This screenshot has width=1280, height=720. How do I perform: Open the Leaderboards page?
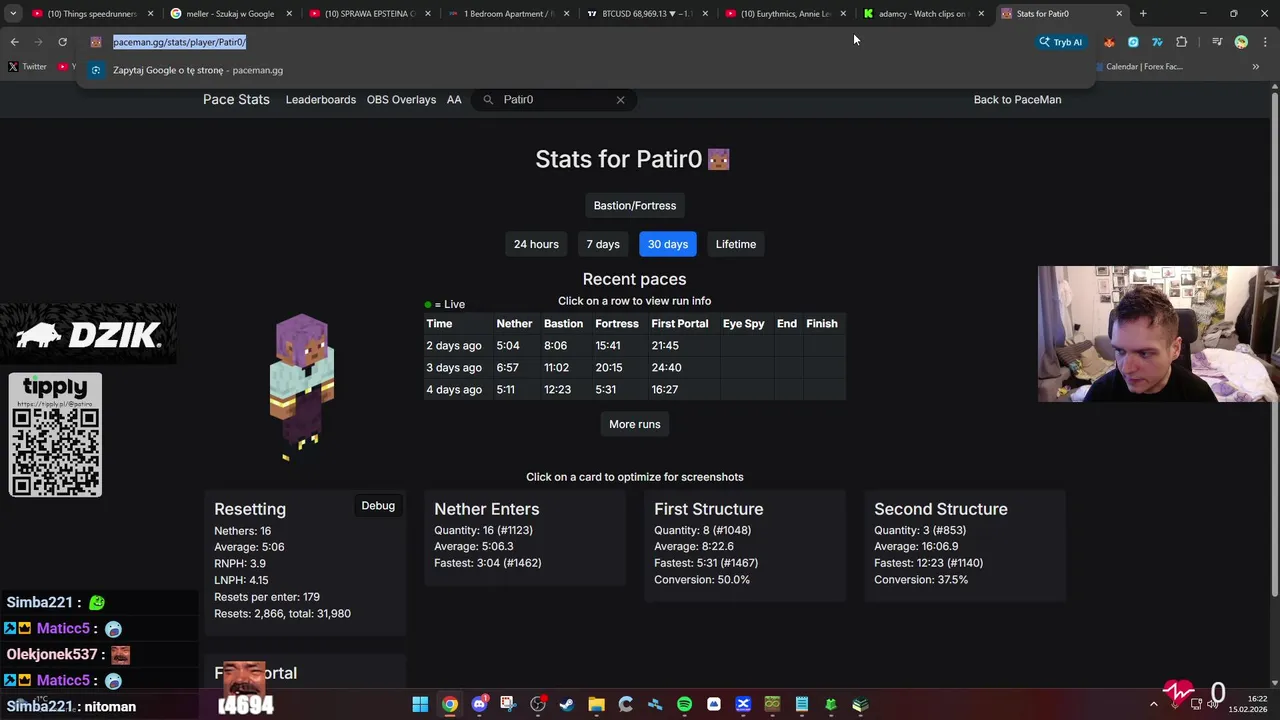[321, 100]
